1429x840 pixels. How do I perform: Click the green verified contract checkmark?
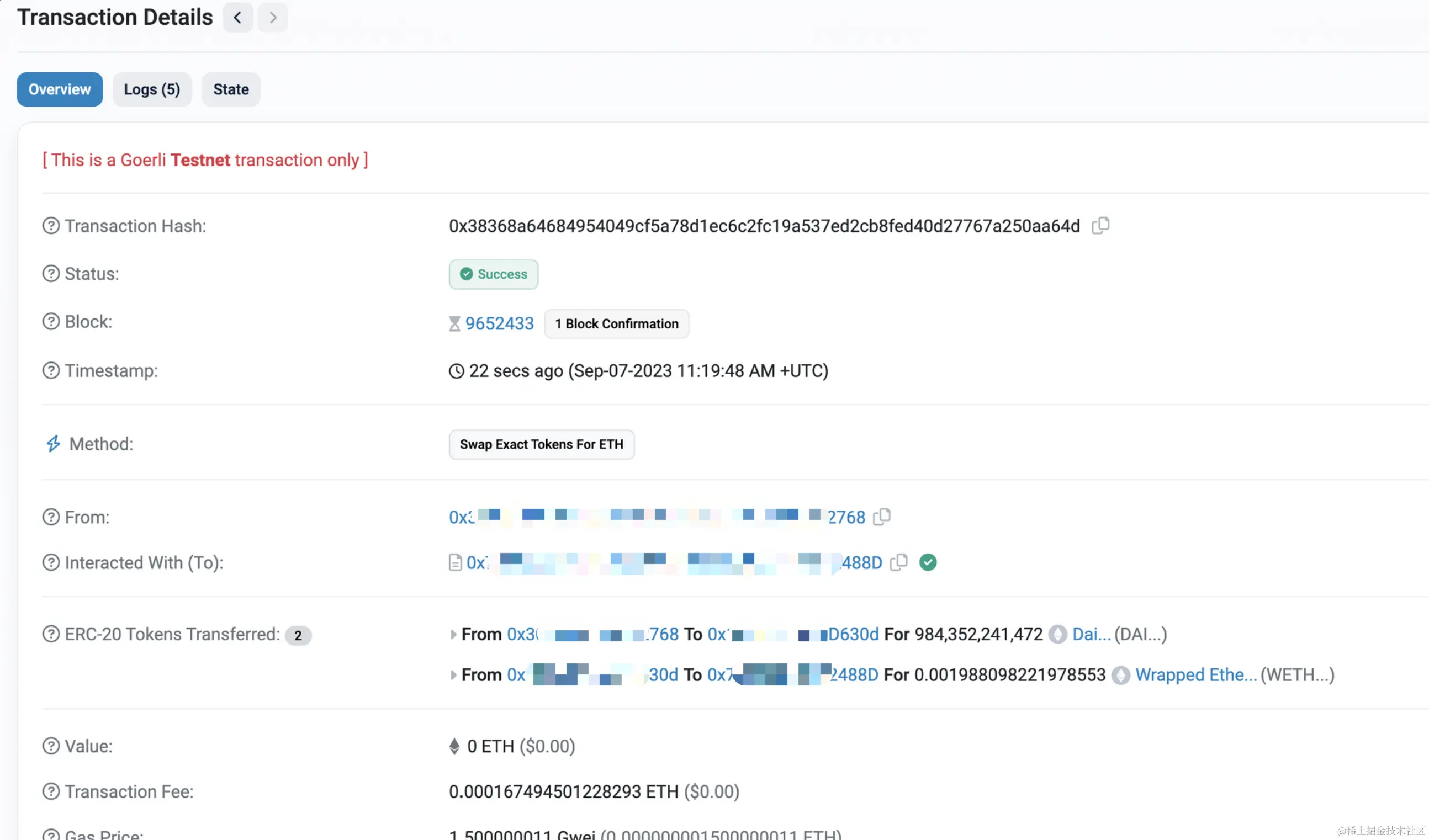pyautogui.click(x=928, y=562)
